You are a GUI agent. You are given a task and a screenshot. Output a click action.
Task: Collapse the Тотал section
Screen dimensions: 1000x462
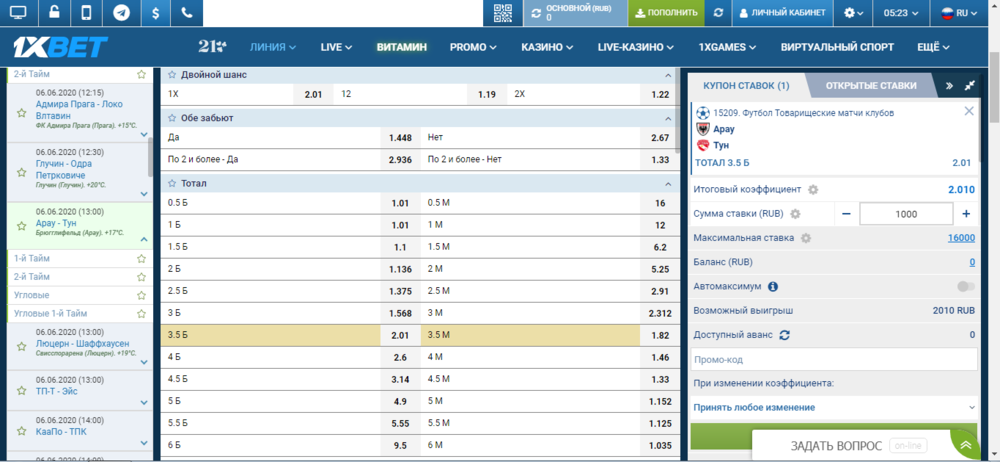(668, 184)
